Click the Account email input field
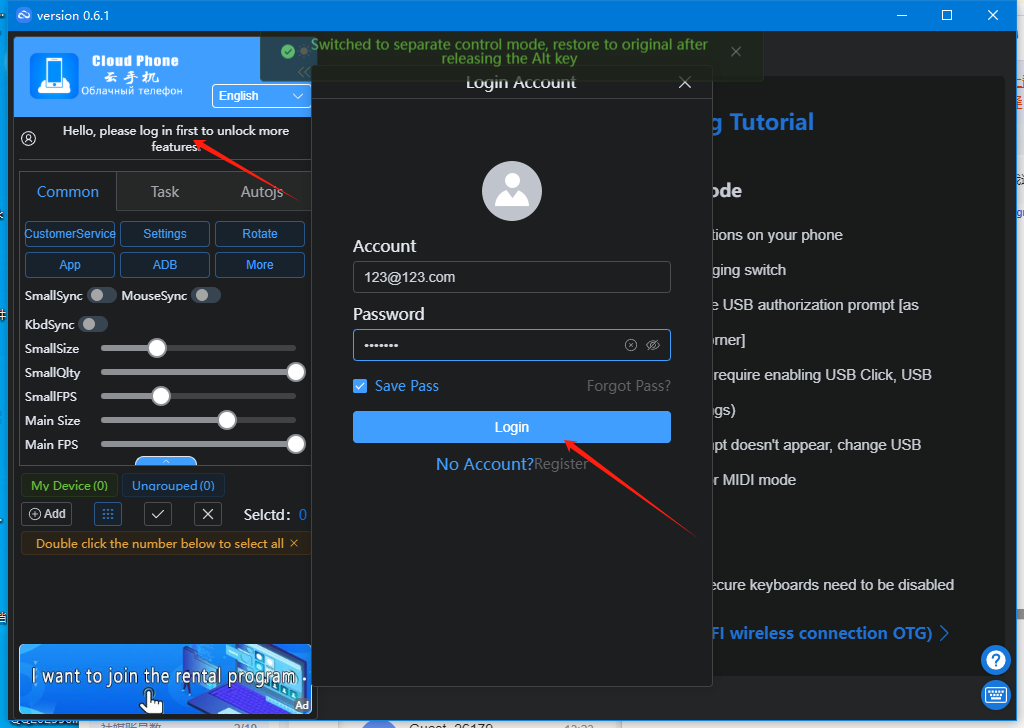Screen dimensions: 1024x728 512,277
